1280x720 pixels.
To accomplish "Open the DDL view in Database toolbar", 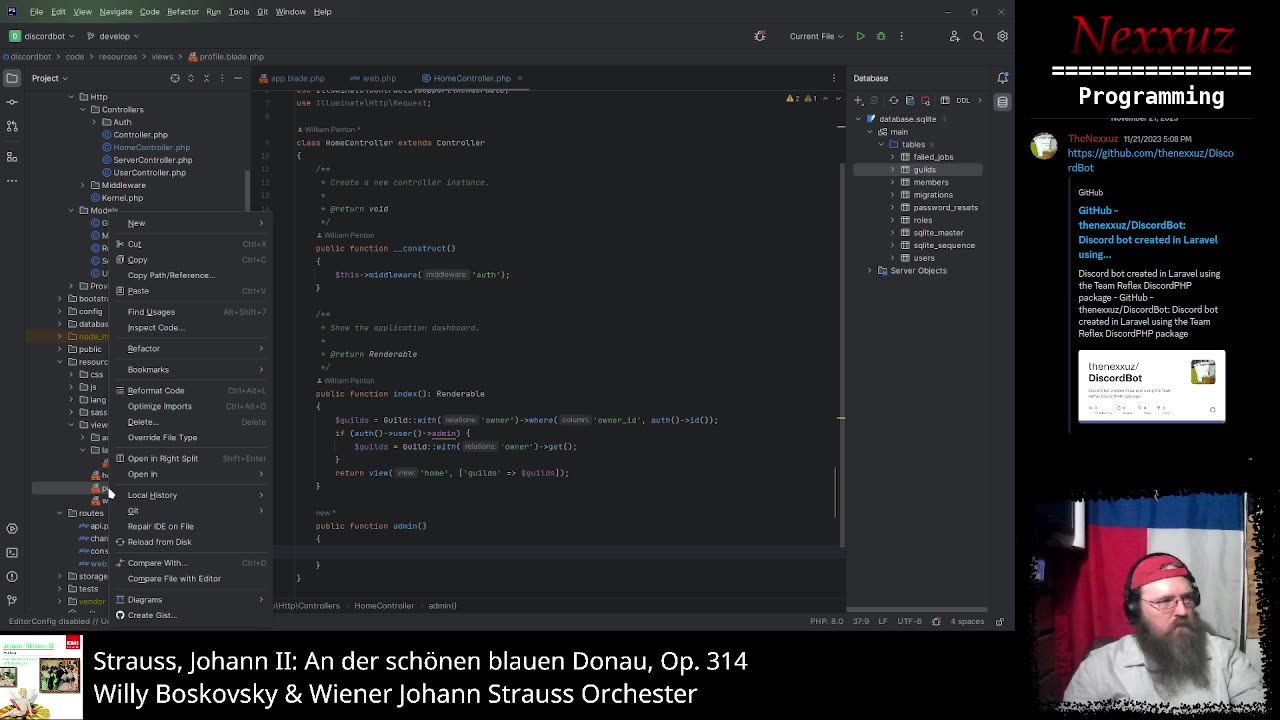I will (x=962, y=100).
